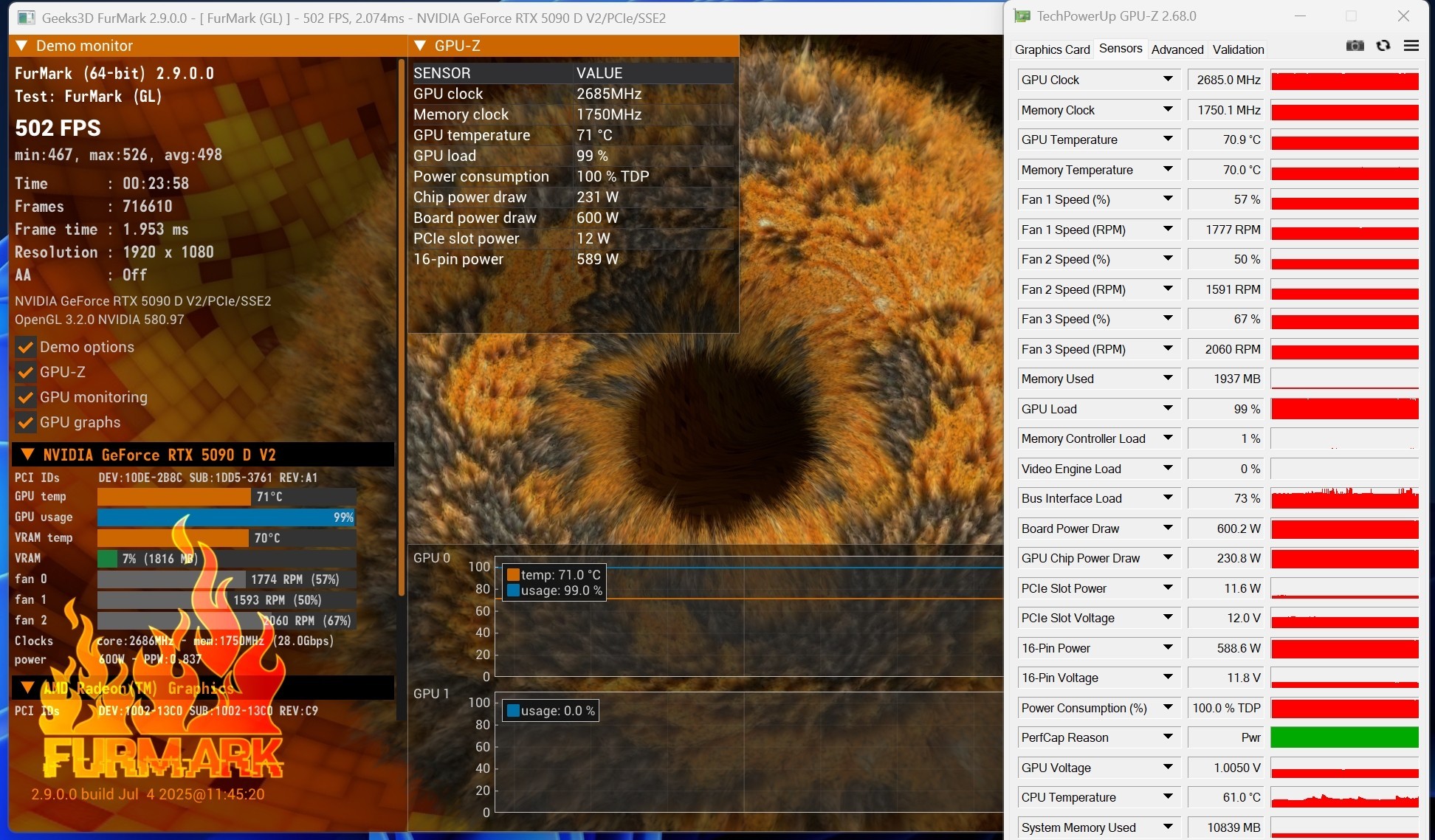Collapse the Demo monitor section triangle

coord(21,45)
